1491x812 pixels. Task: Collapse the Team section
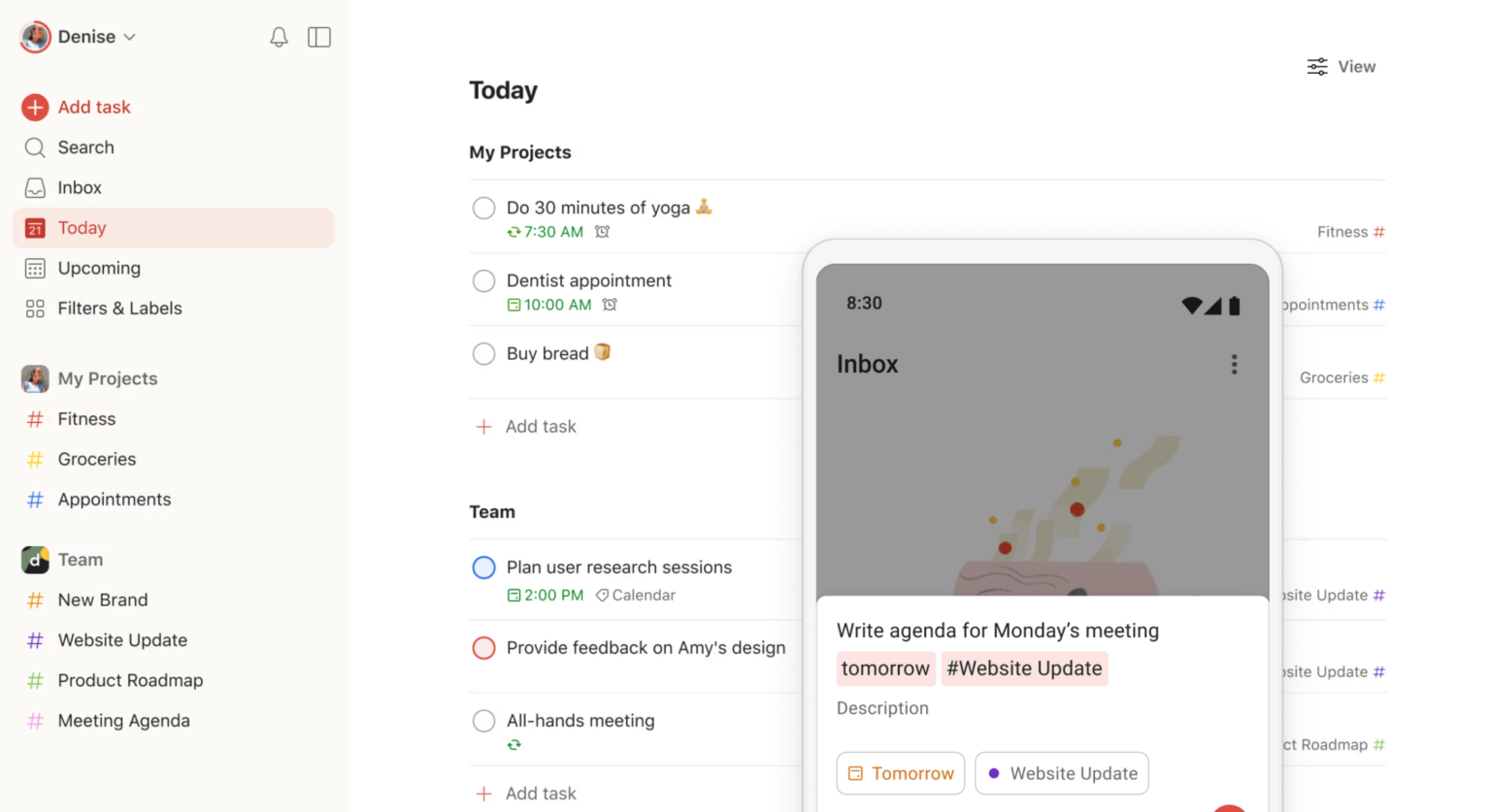coord(80,560)
